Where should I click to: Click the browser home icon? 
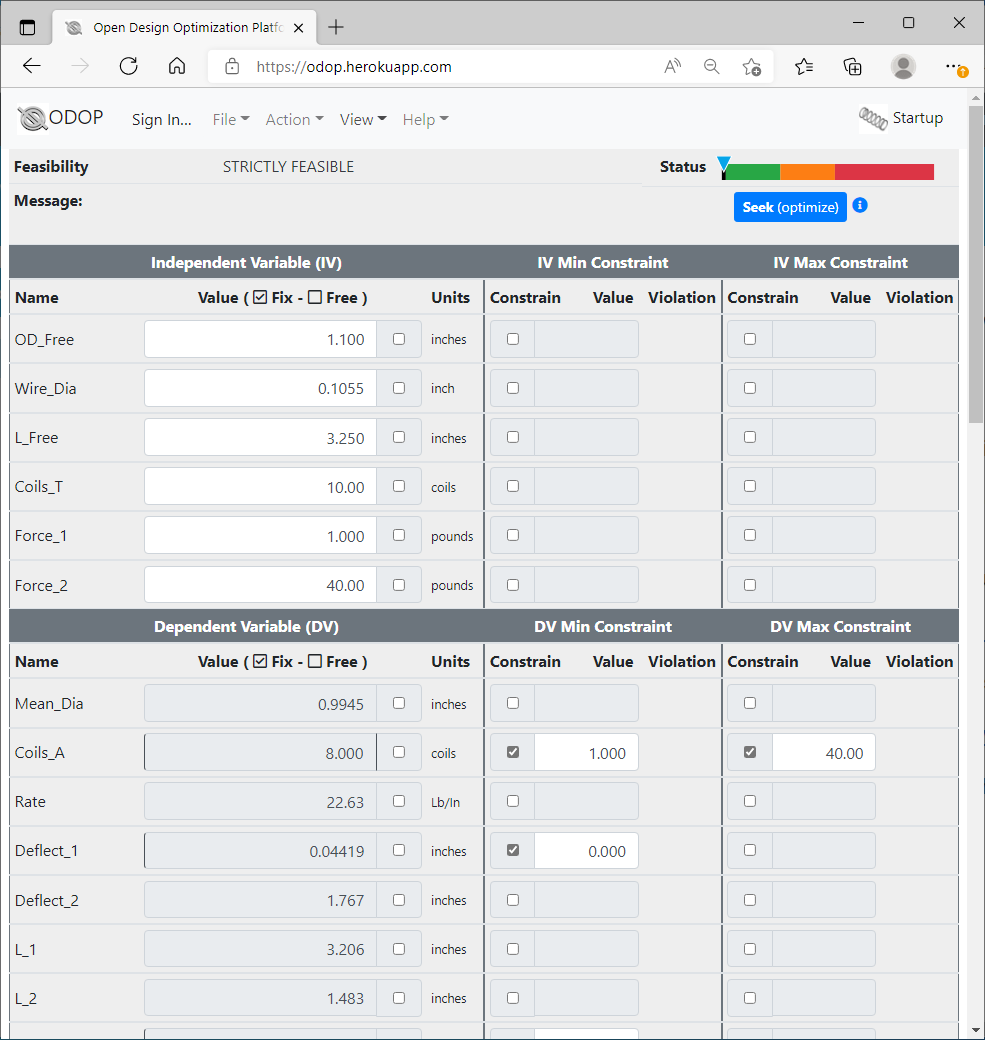177,66
